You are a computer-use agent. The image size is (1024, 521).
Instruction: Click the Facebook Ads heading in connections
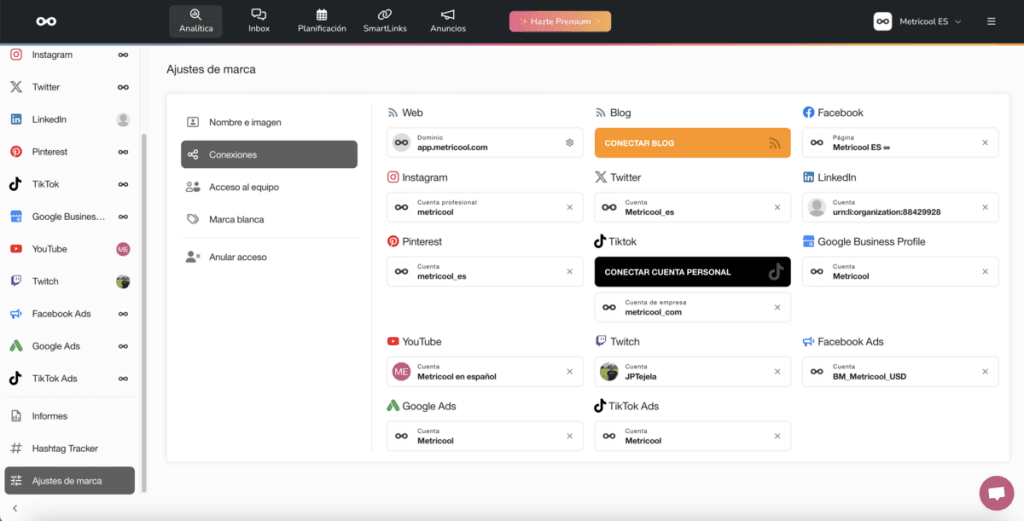[850, 341]
